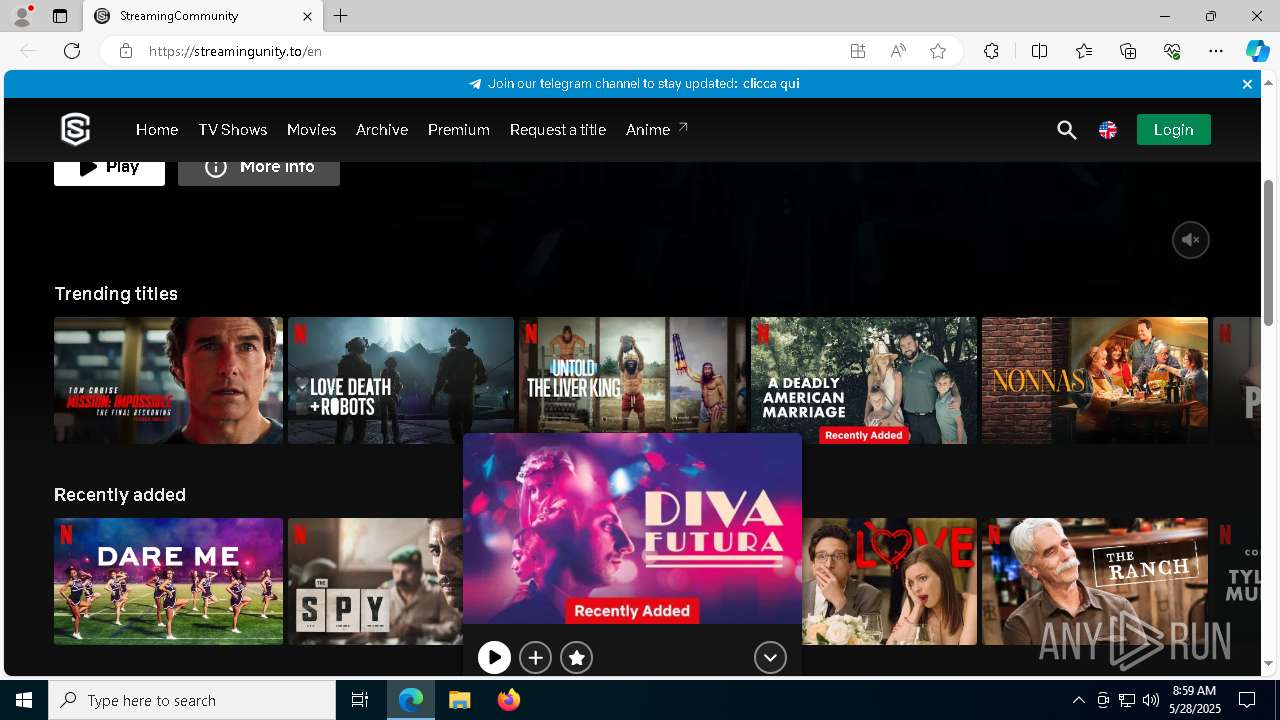The image size is (1280, 720).
Task: Toggle Edge split screen
Action: pyautogui.click(x=1039, y=51)
